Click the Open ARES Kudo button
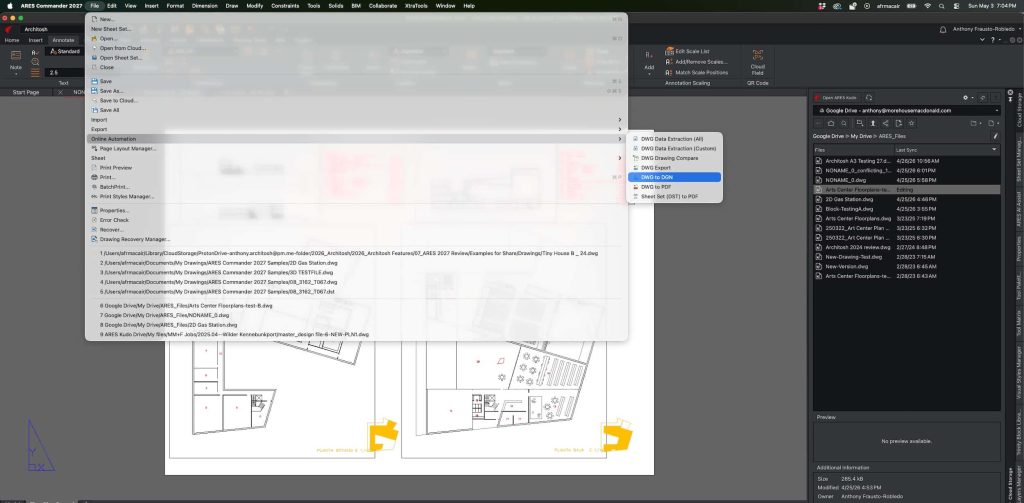Screen dimensions: 1024x503 [x=836, y=97]
